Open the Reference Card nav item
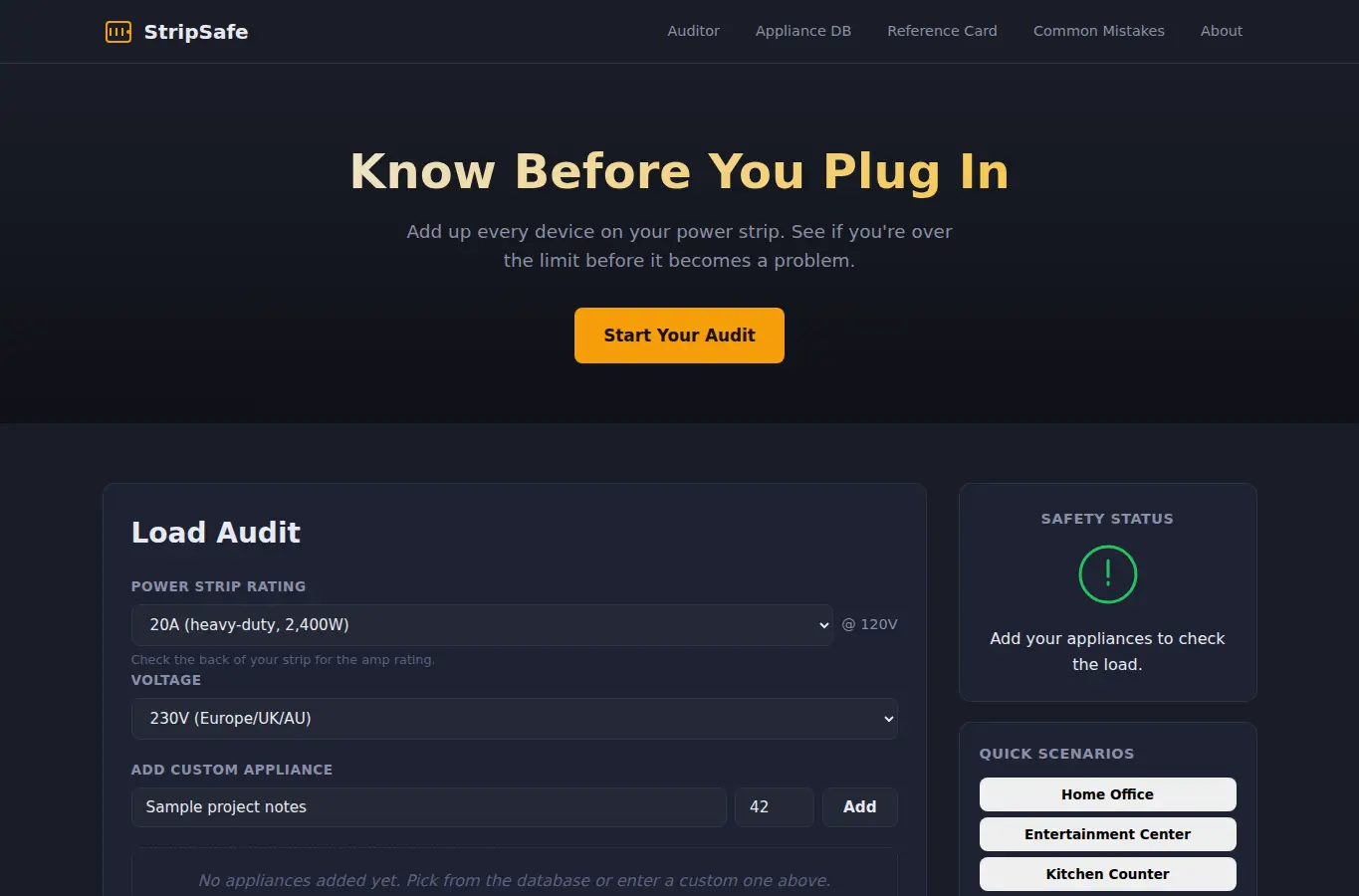1359x896 pixels. [942, 31]
